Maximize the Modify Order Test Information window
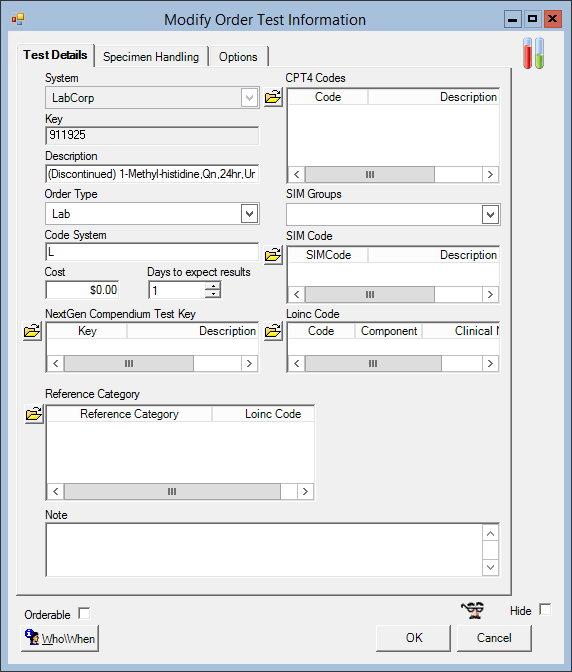This screenshot has height=672, width=572. click(533, 19)
